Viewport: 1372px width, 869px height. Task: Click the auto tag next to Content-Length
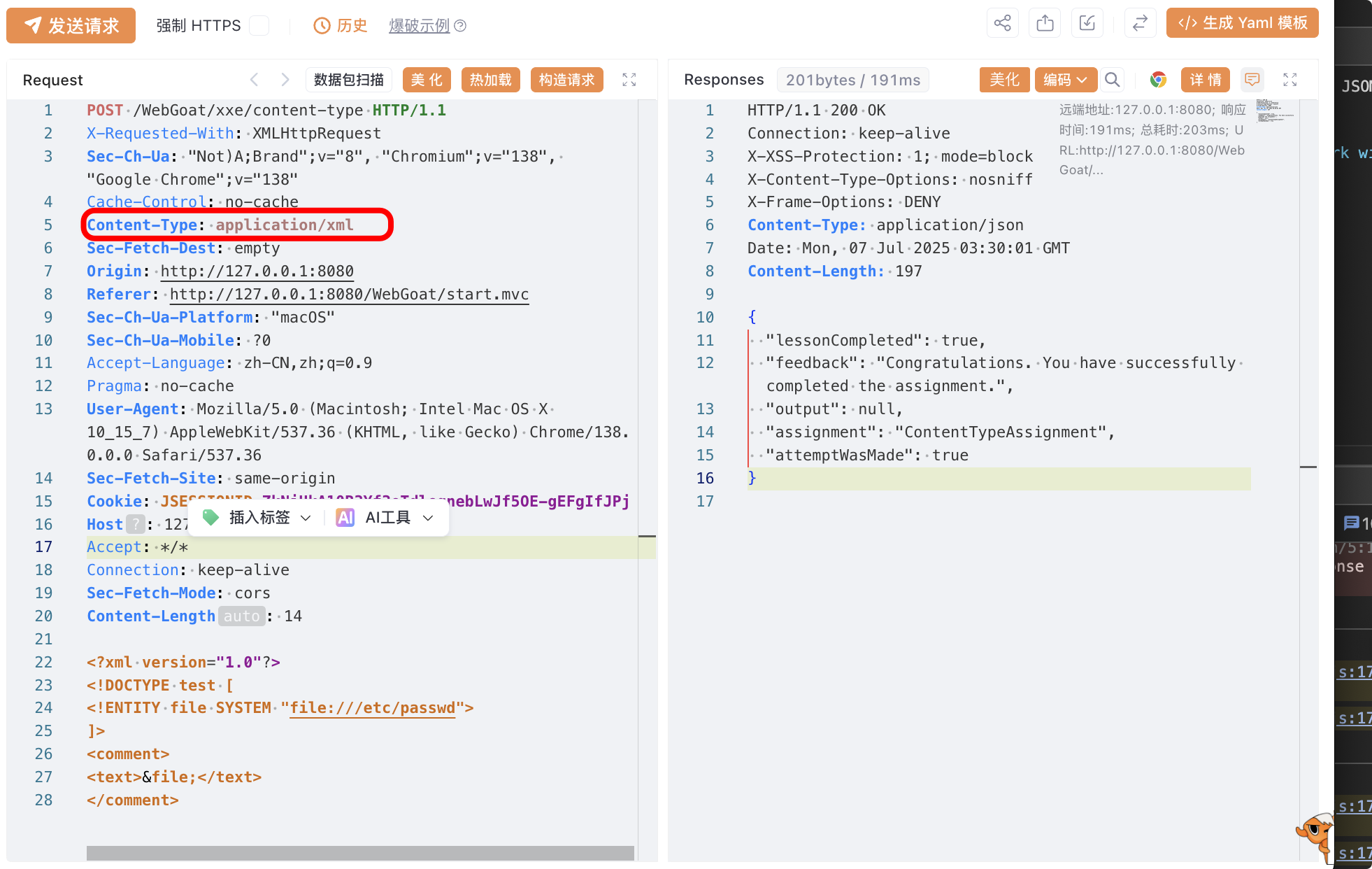pyautogui.click(x=241, y=616)
